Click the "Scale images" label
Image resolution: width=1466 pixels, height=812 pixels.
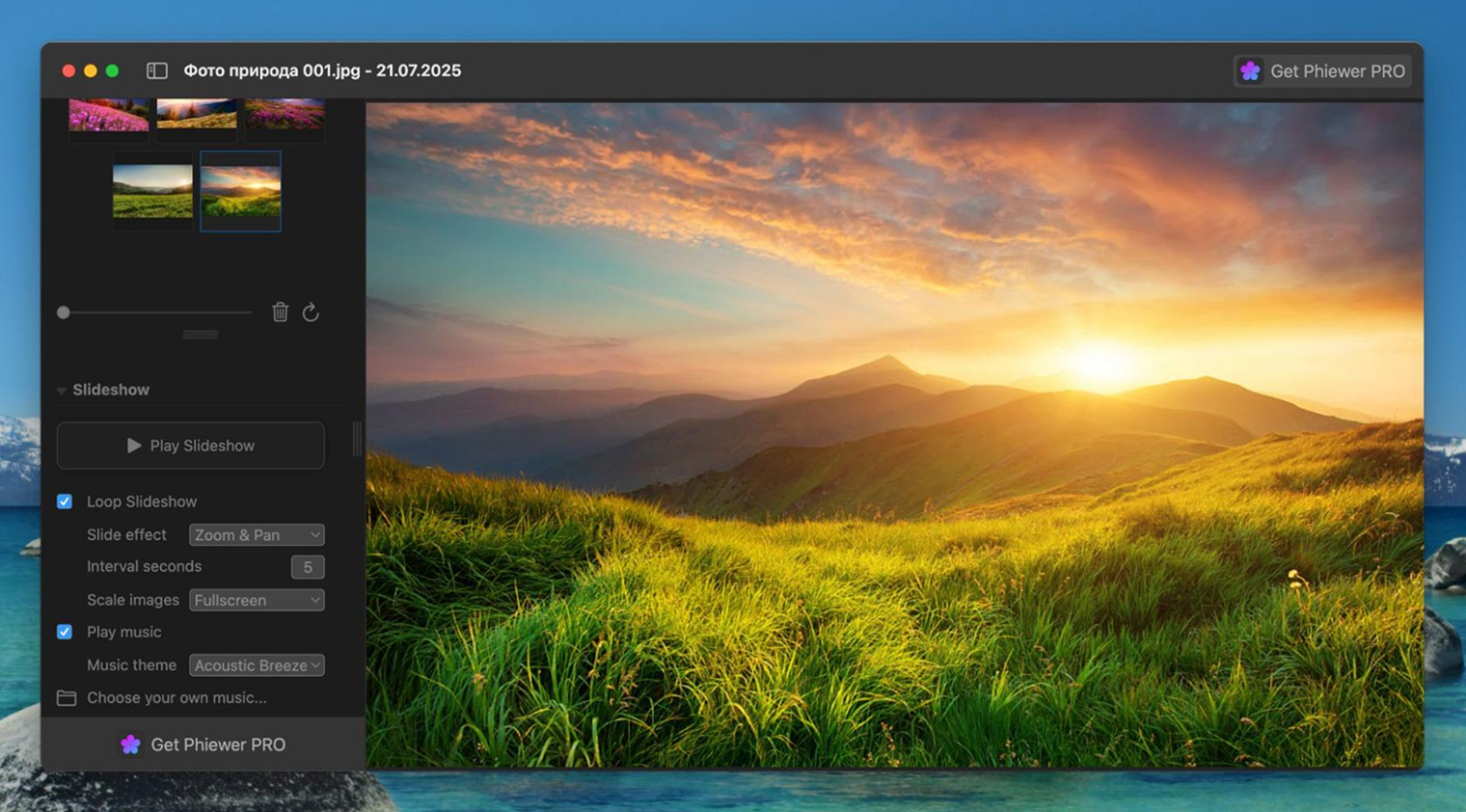pos(133,600)
